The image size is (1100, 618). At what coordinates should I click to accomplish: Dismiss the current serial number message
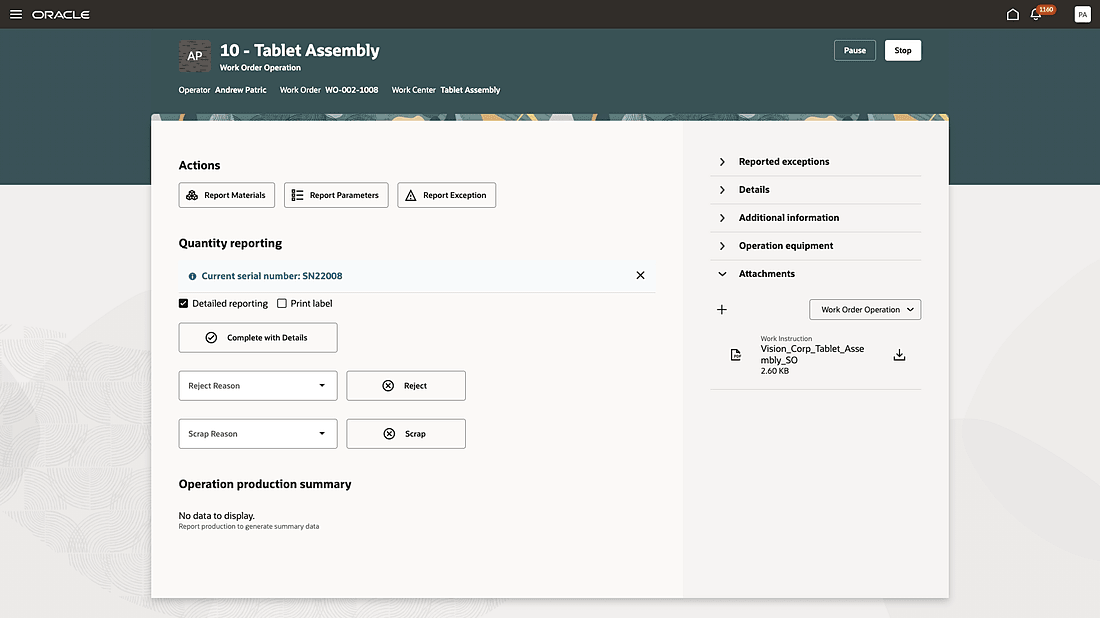point(640,276)
